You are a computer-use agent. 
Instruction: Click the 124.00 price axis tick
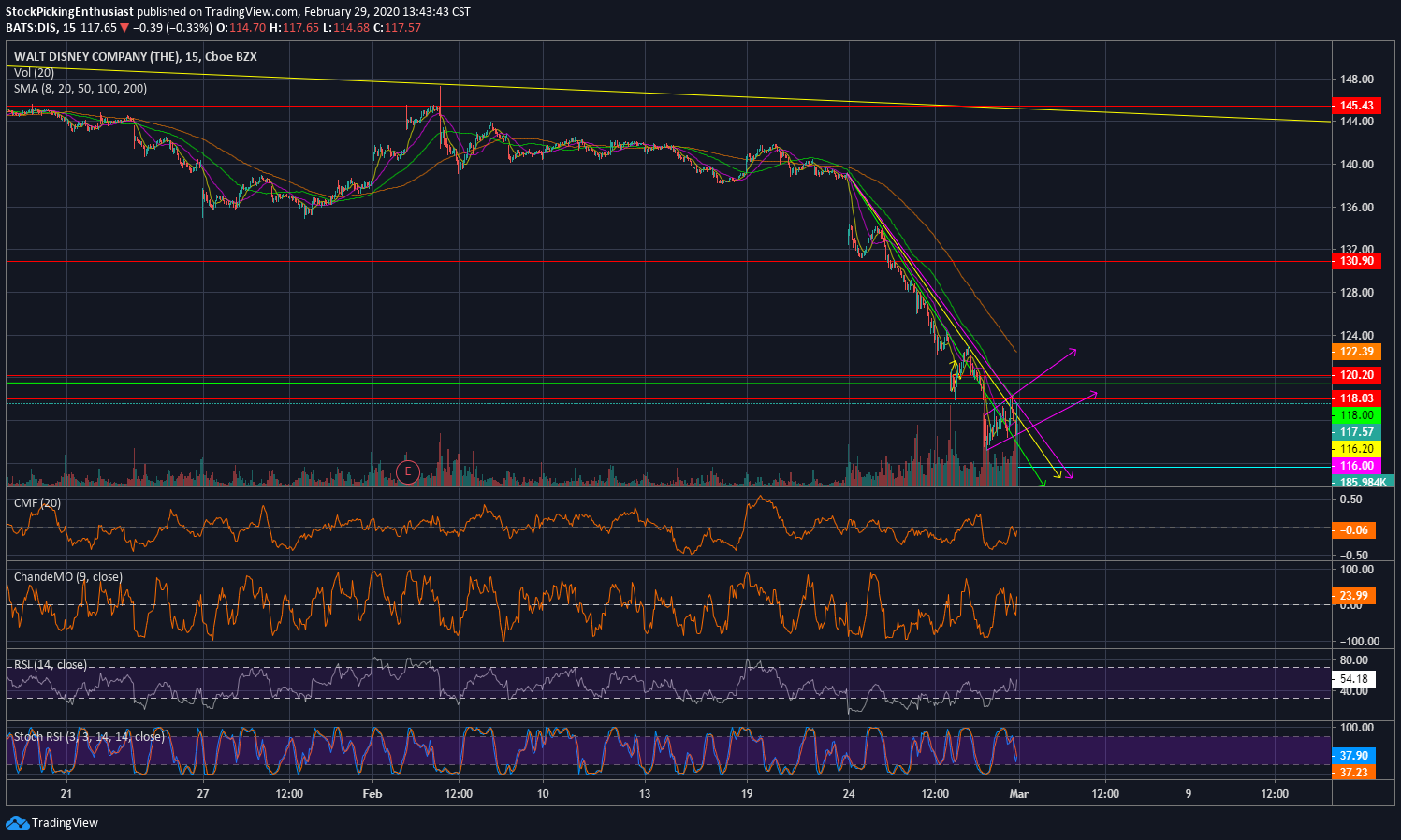[x=1356, y=336]
